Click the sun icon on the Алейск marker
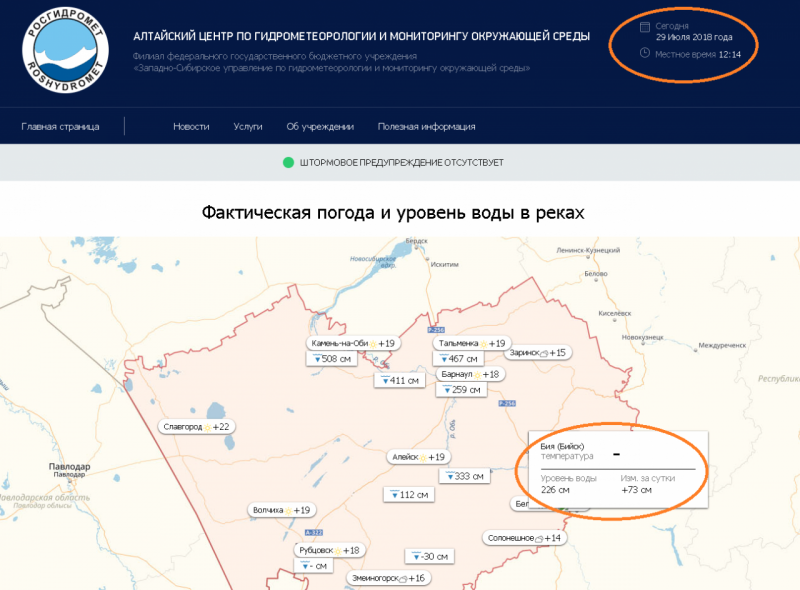 (x=422, y=457)
